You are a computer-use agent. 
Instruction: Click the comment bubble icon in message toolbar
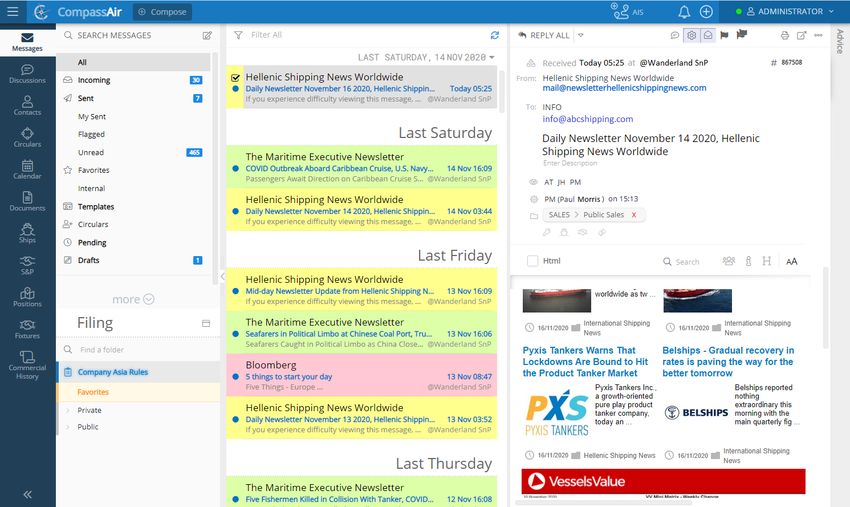click(674, 35)
